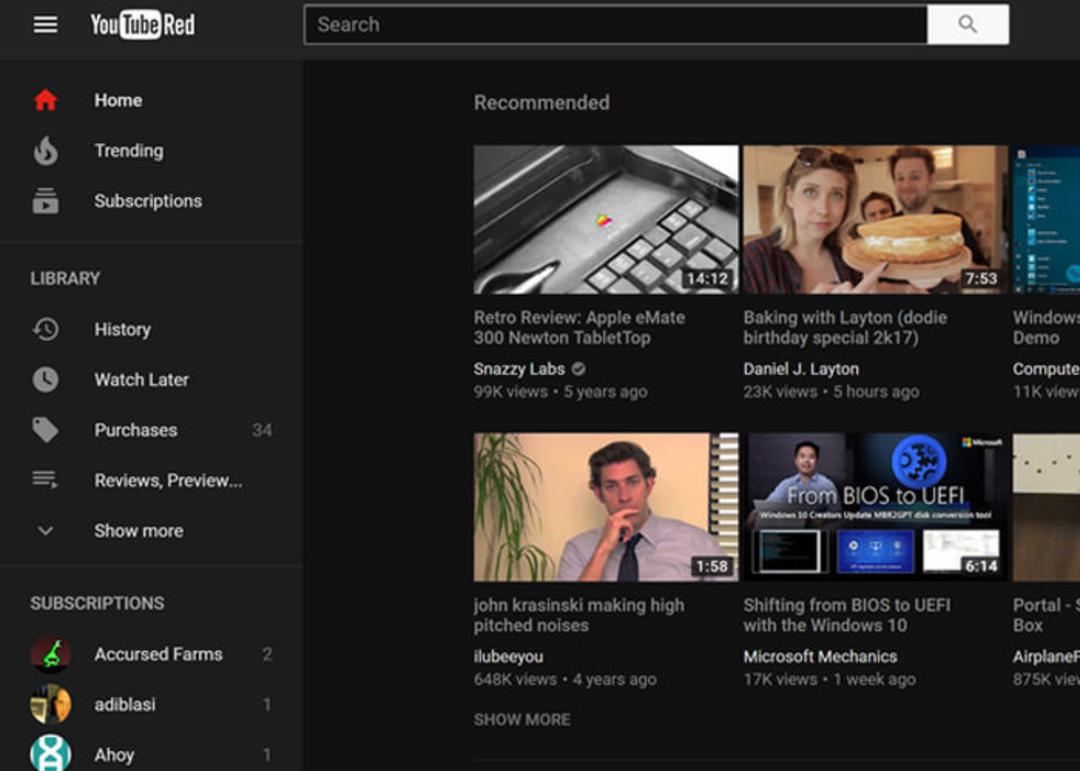Focus the Search text field
The width and height of the screenshot is (1080, 771).
click(616, 25)
